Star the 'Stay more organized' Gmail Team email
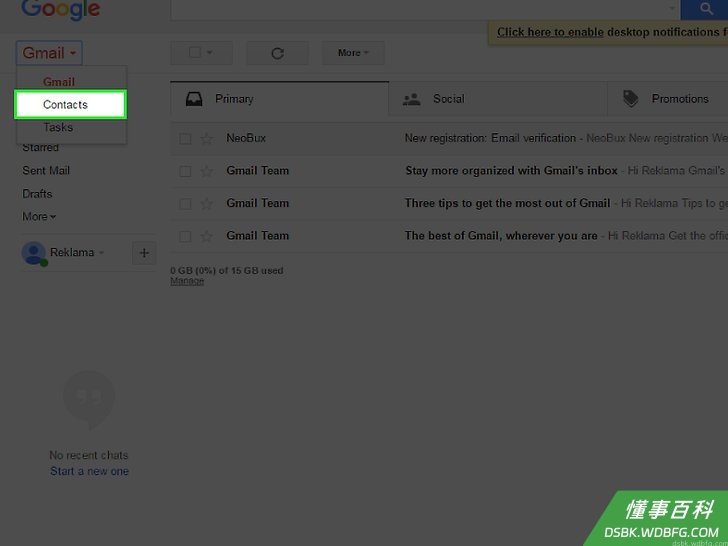Image resolution: width=728 pixels, height=546 pixels. (207, 171)
